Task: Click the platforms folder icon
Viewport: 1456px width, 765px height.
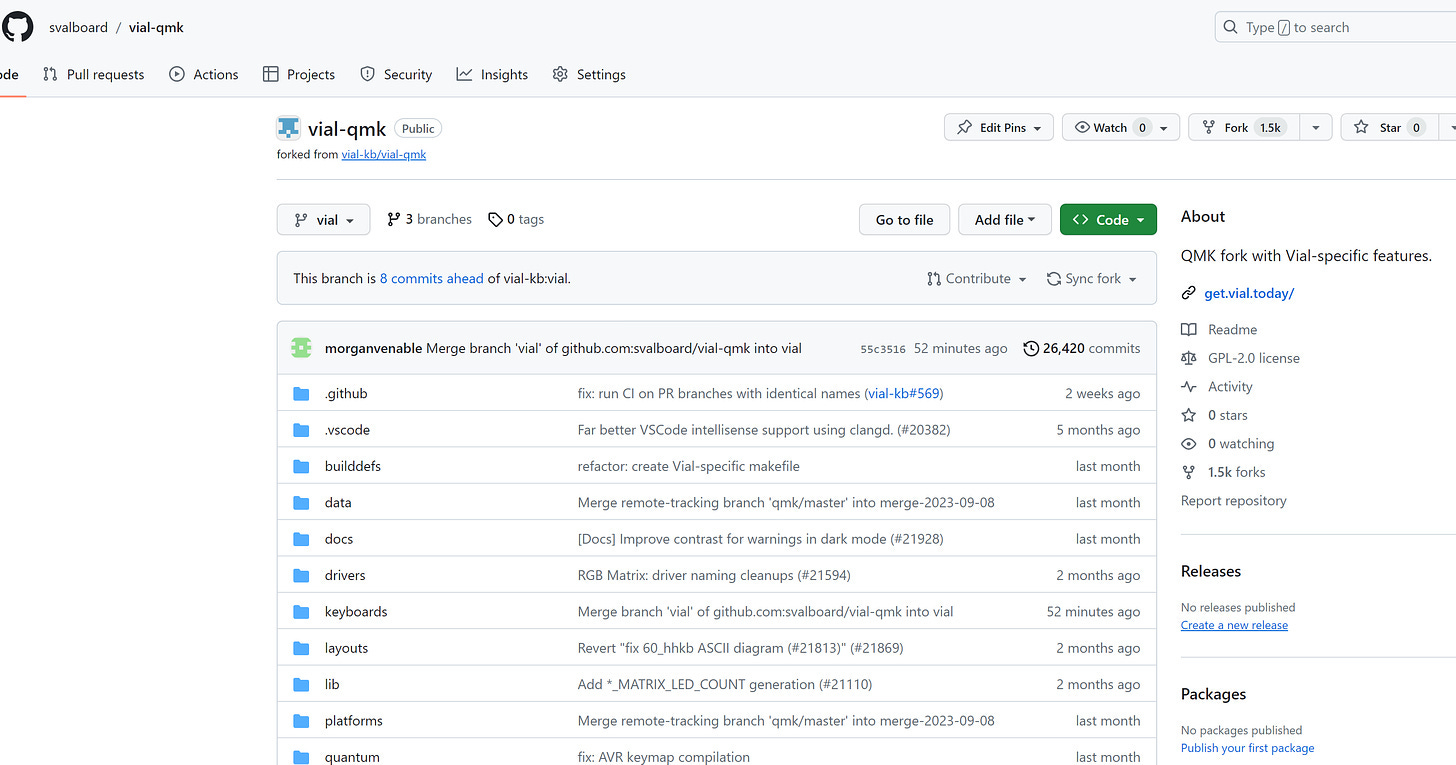Action: point(301,721)
